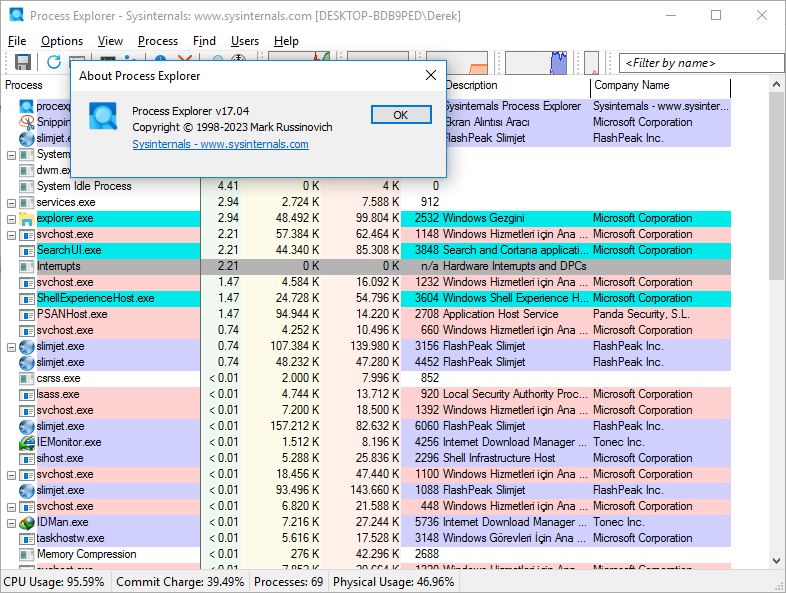Click the Commit Charge 39.49% status text
This screenshot has height=593, width=786.
180,582
